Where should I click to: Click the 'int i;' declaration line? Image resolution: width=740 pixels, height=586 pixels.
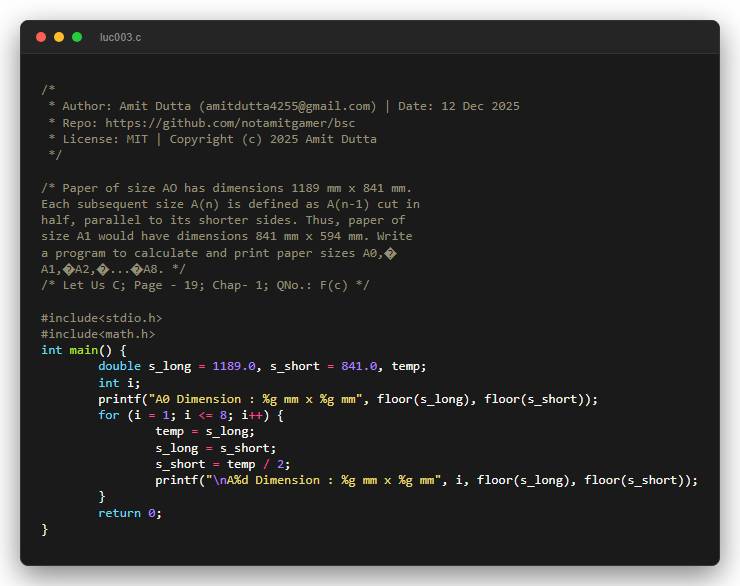(119, 383)
